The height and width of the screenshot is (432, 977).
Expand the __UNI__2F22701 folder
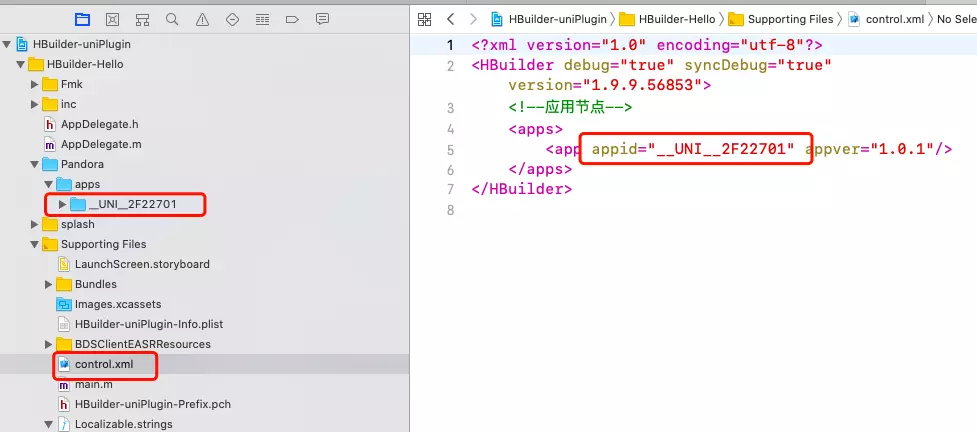click(x=63, y=204)
